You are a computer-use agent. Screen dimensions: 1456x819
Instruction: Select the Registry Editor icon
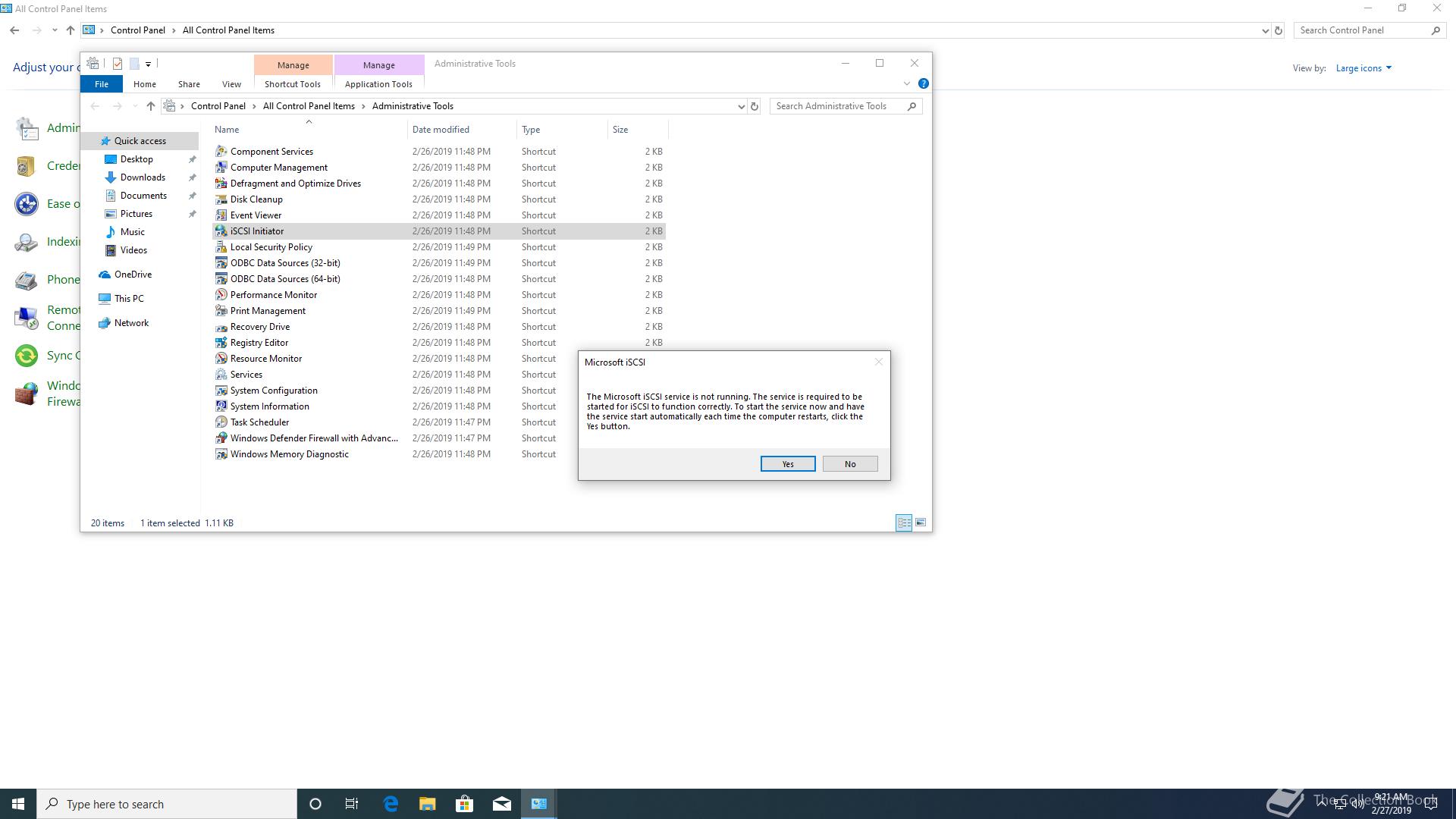click(221, 342)
